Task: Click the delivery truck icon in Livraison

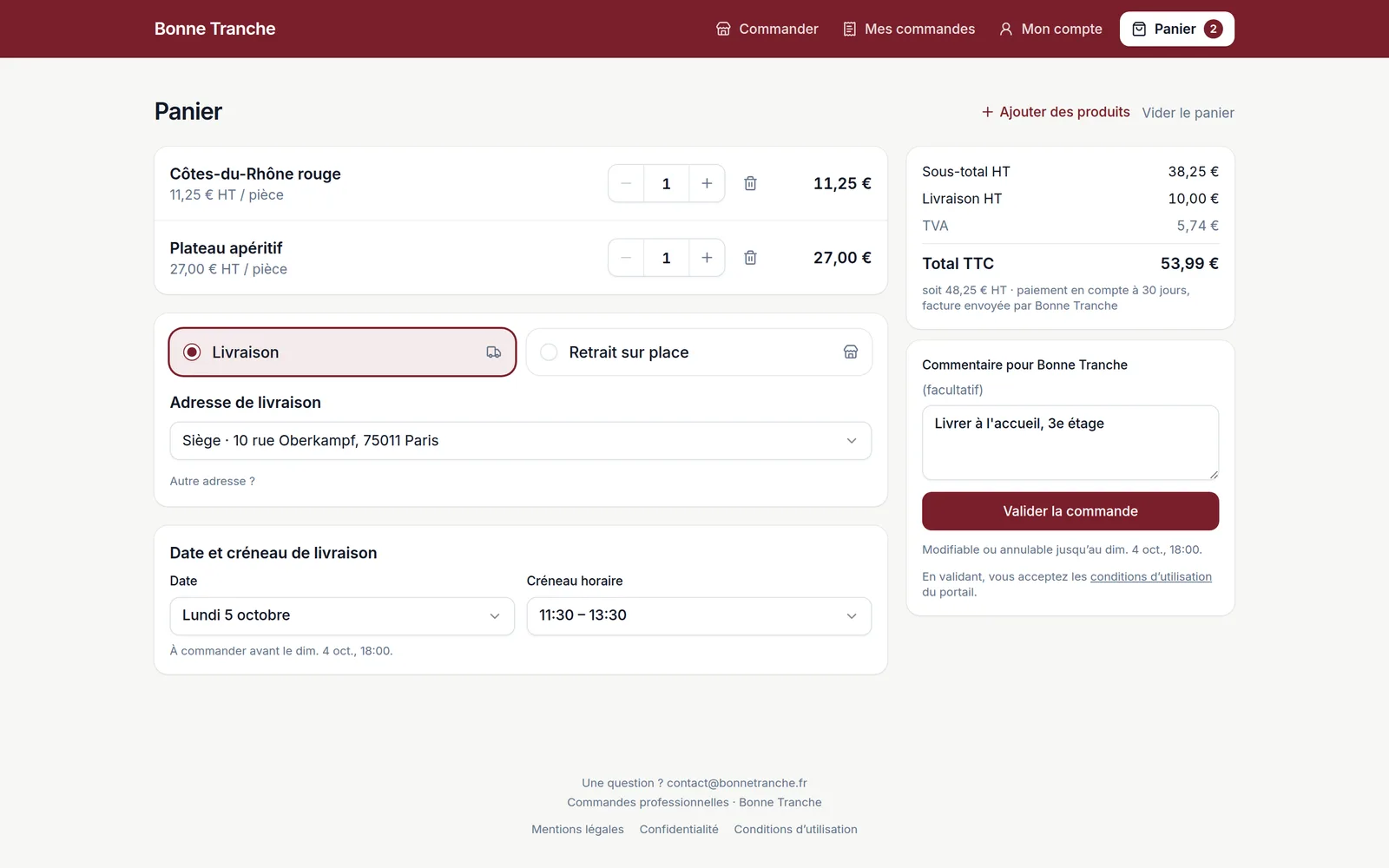Action: click(x=494, y=352)
